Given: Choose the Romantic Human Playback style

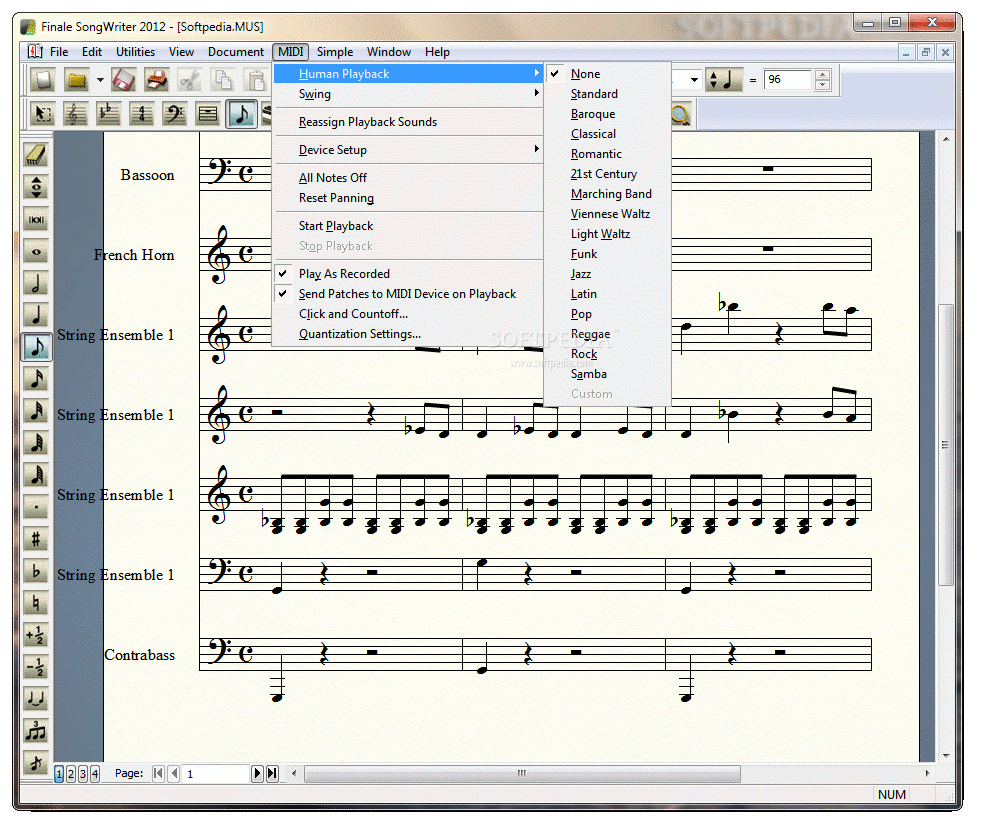Looking at the screenshot, I should pyautogui.click(x=607, y=154).
